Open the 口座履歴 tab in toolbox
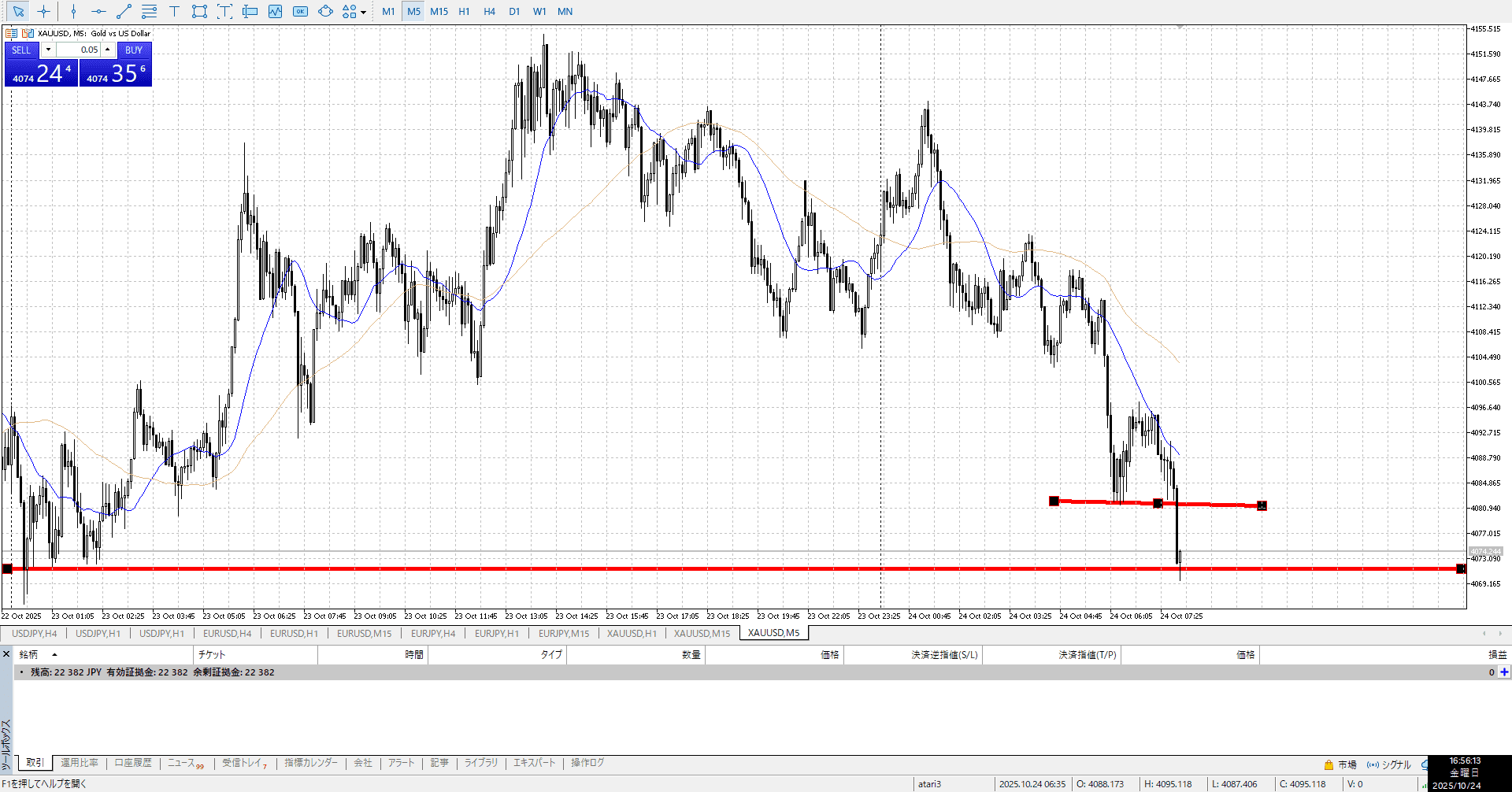The width and height of the screenshot is (1512, 792). pyautogui.click(x=133, y=763)
